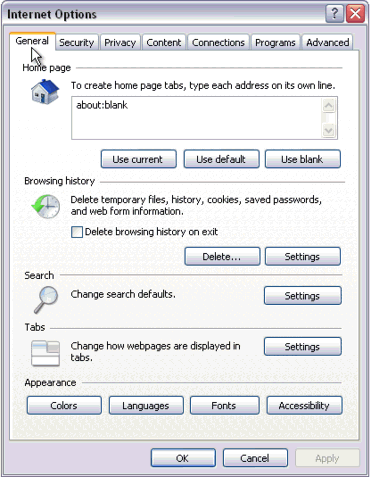Click the magnifying glass Search icon
The width and height of the screenshot is (371, 477).
pyautogui.click(x=46, y=300)
